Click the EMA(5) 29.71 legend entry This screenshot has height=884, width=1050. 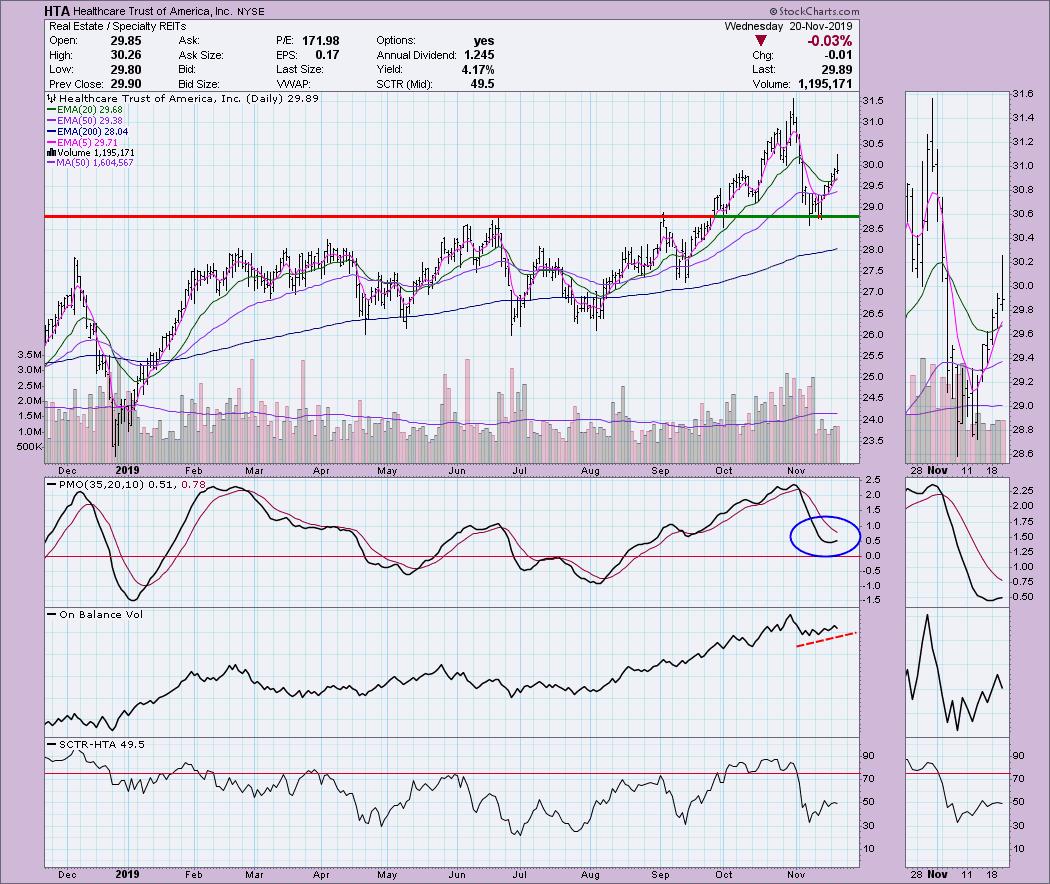point(82,143)
